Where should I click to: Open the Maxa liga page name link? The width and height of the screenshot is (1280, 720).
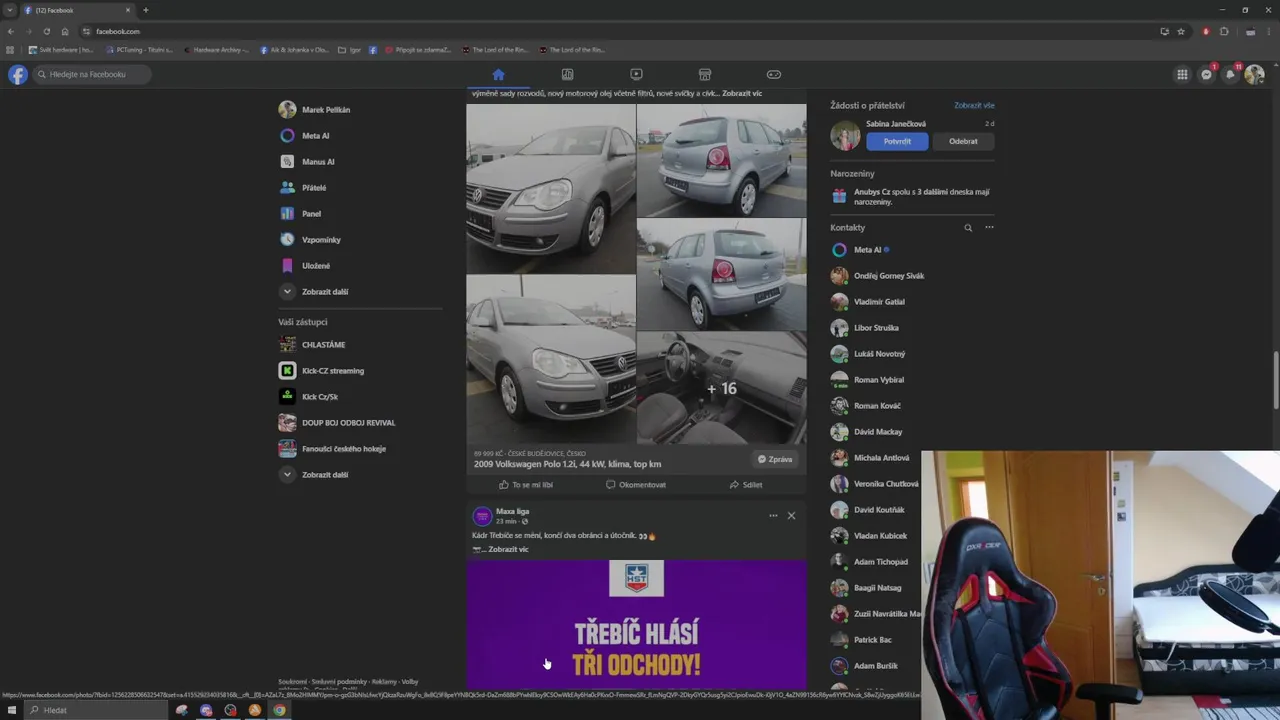point(512,511)
